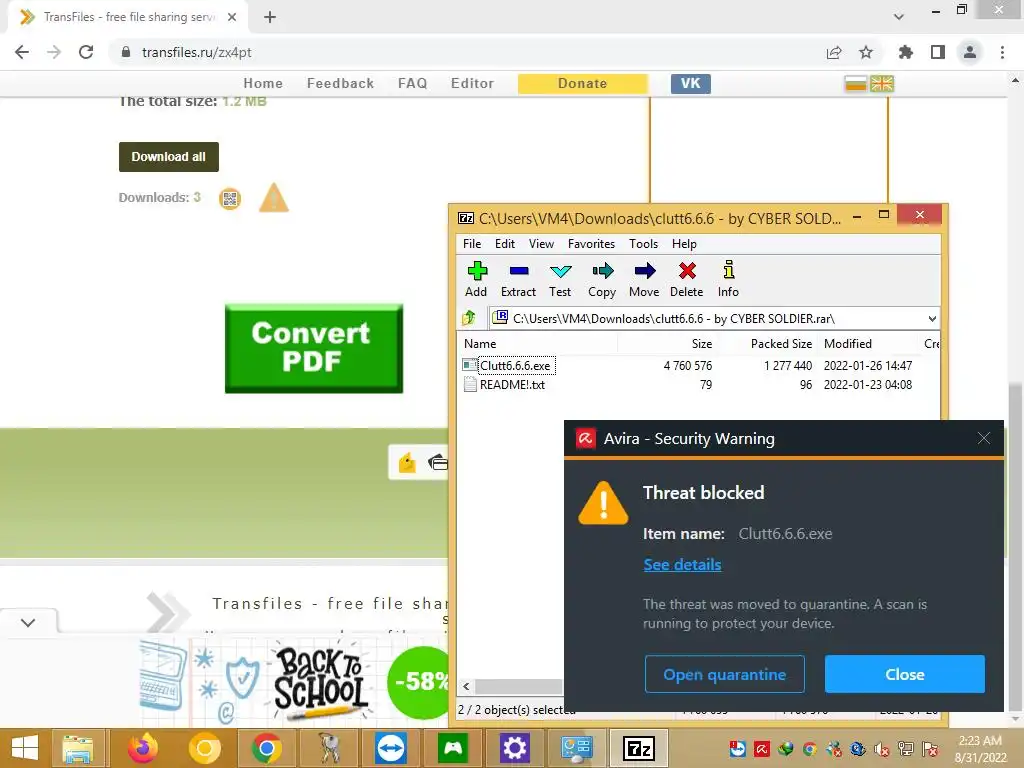Bookmark this page with star icon
1024x768 pixels.
point(866,52)
